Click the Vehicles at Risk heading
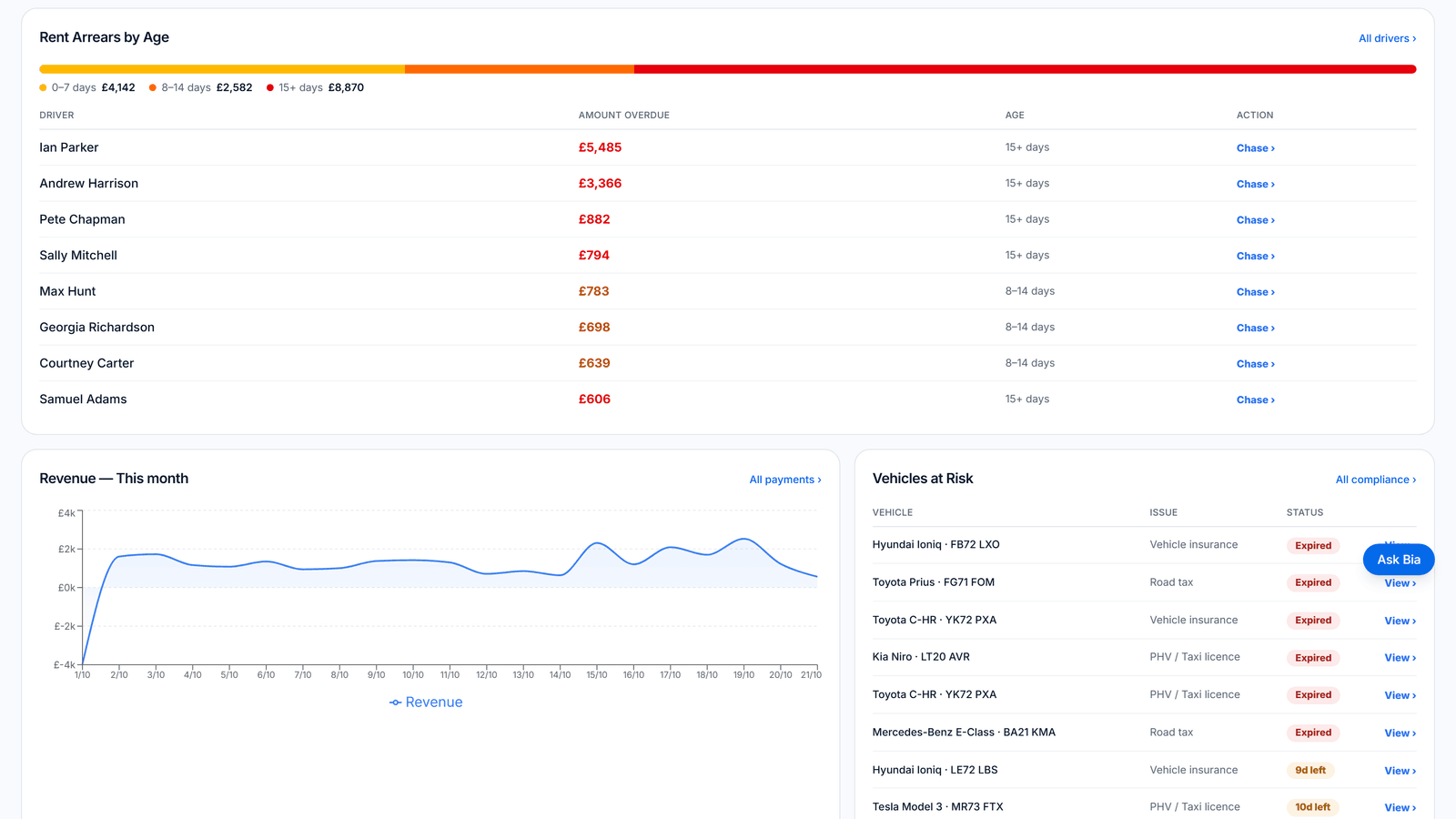Image resolution: width=1456 pixels, height=819 pixels. (923, 479)
